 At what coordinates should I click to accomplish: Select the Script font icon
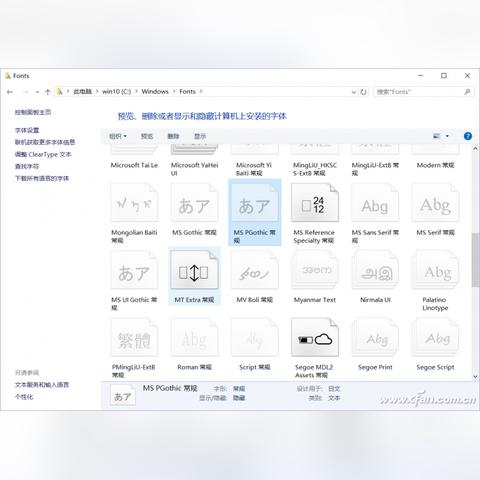tap(255, 337)
